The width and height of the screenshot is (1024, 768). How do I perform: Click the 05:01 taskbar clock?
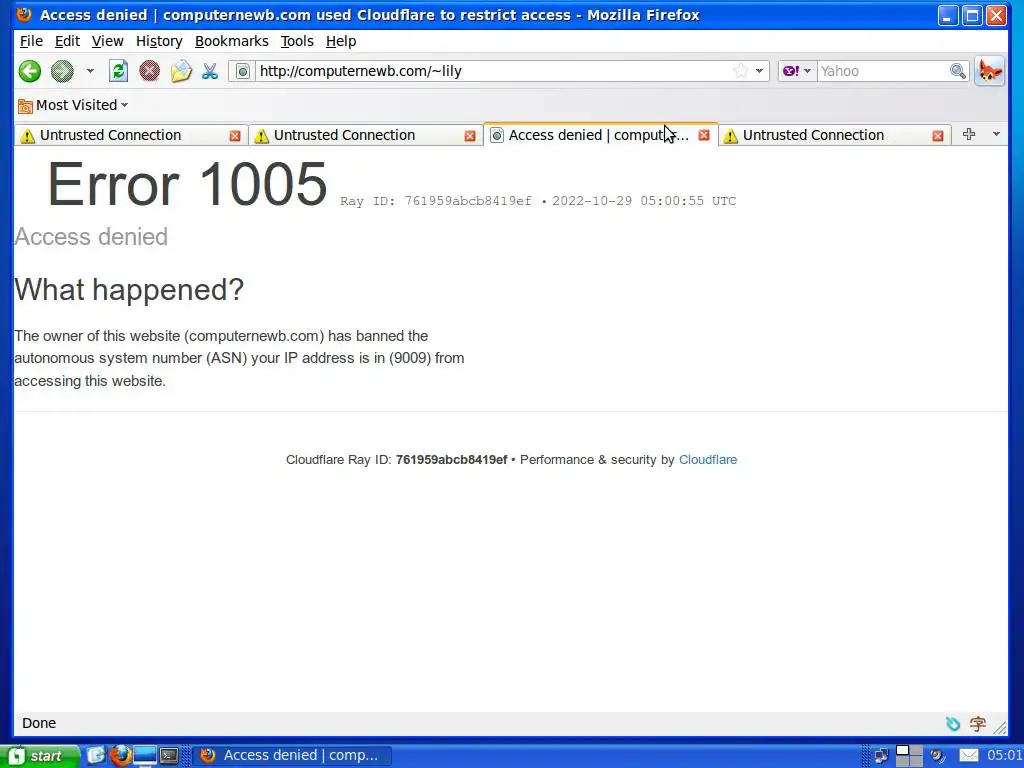pyautogui.click(x=1004, y=756)
